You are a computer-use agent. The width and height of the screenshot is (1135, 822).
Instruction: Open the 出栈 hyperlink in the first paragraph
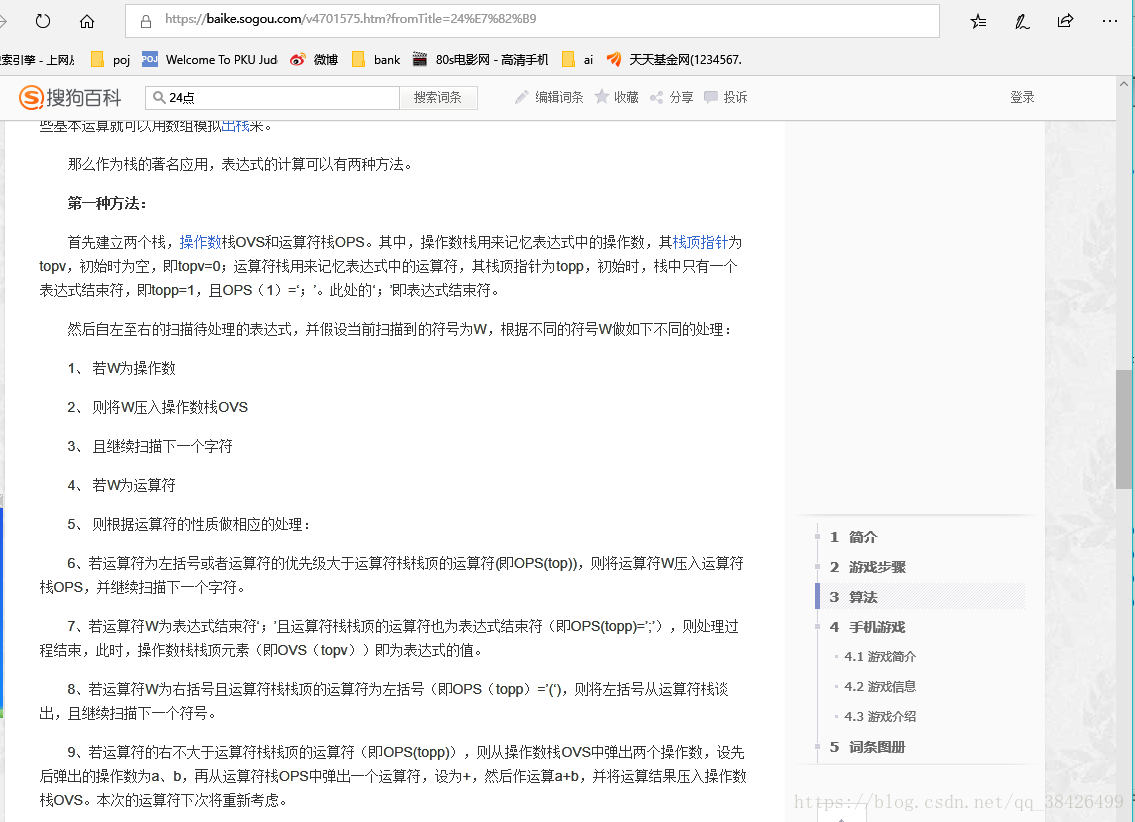(235, 126)
